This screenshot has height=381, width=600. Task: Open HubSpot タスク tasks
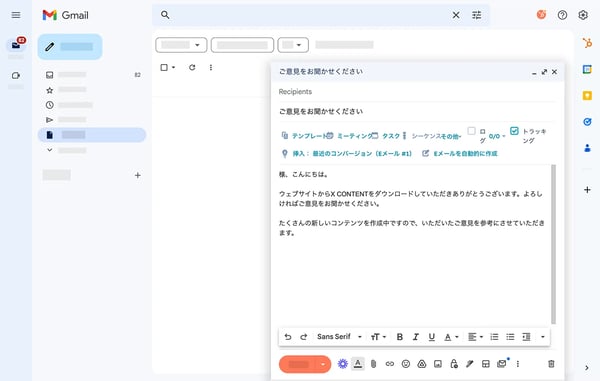386,136
